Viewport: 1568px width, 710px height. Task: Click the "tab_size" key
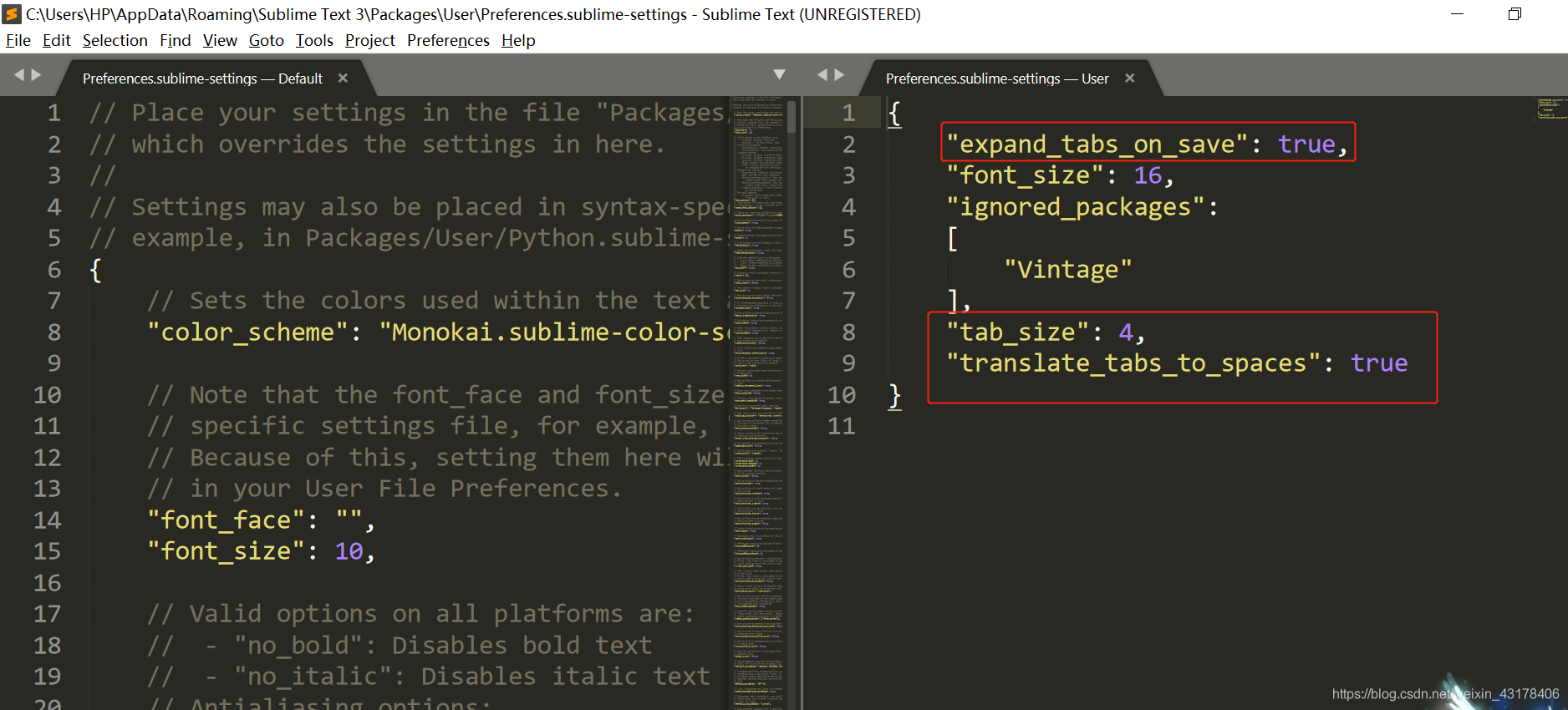[1017, 332]
